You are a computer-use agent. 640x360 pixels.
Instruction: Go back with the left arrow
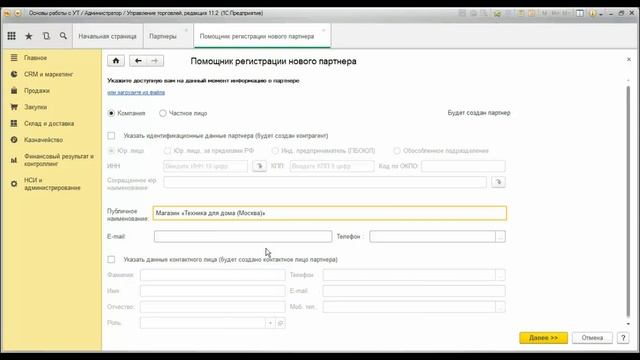click(x=138, y=61)
